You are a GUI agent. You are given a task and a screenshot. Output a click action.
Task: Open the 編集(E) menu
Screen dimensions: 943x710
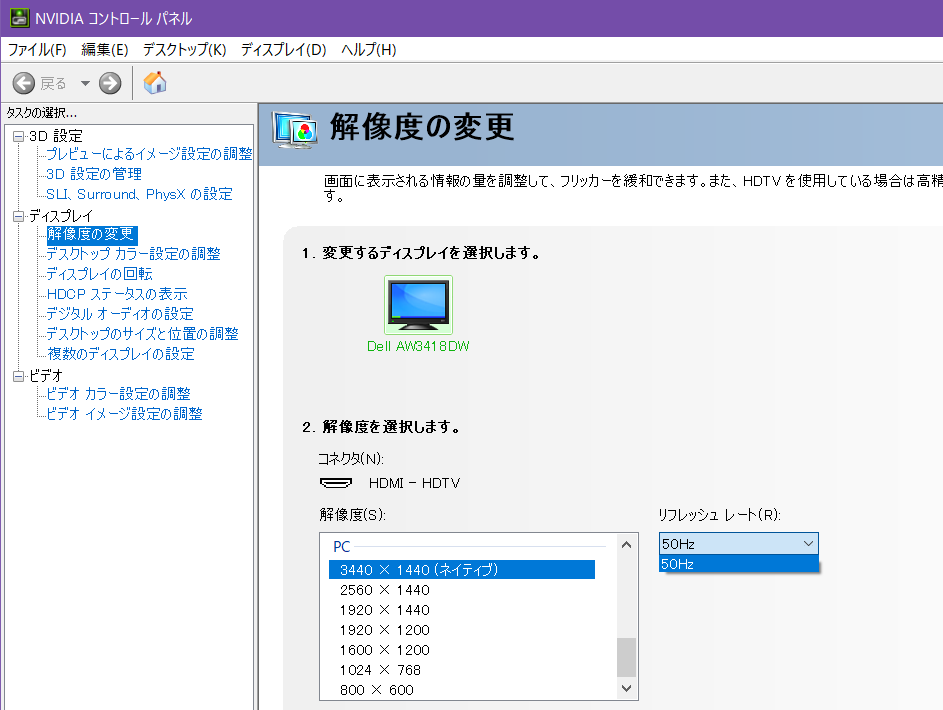105,50
